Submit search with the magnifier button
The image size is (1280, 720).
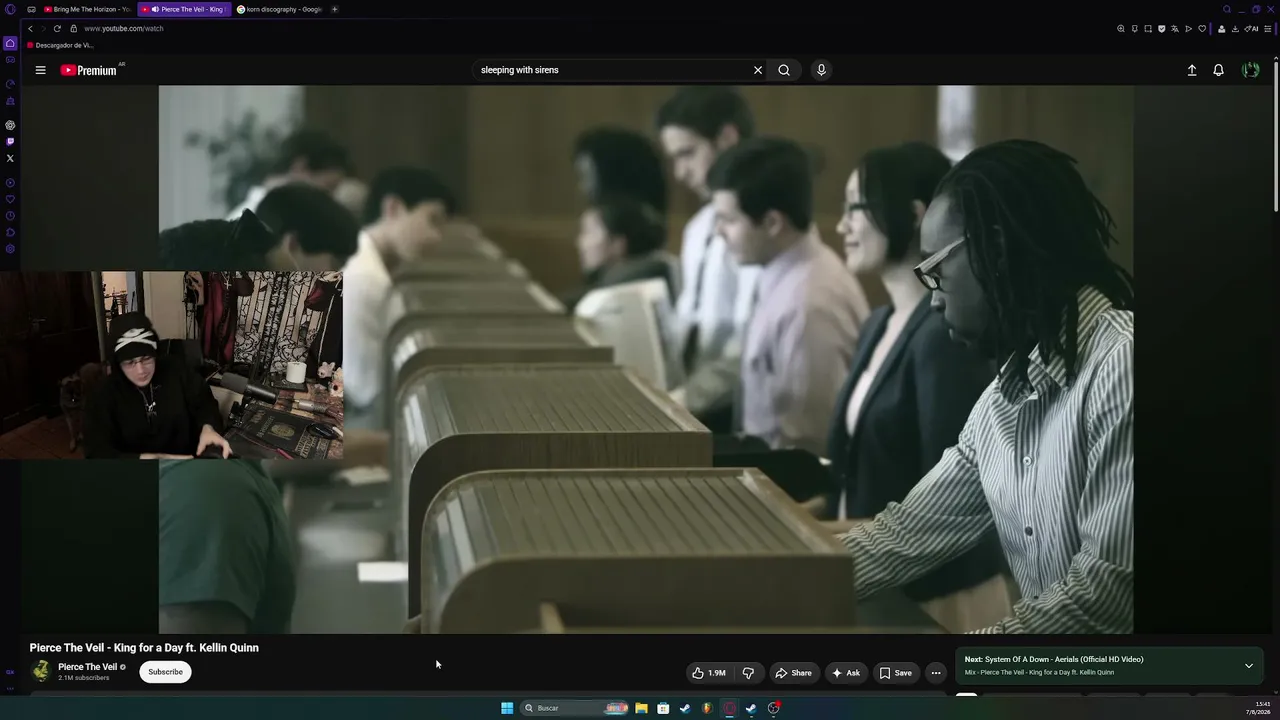tap(784, 70)
